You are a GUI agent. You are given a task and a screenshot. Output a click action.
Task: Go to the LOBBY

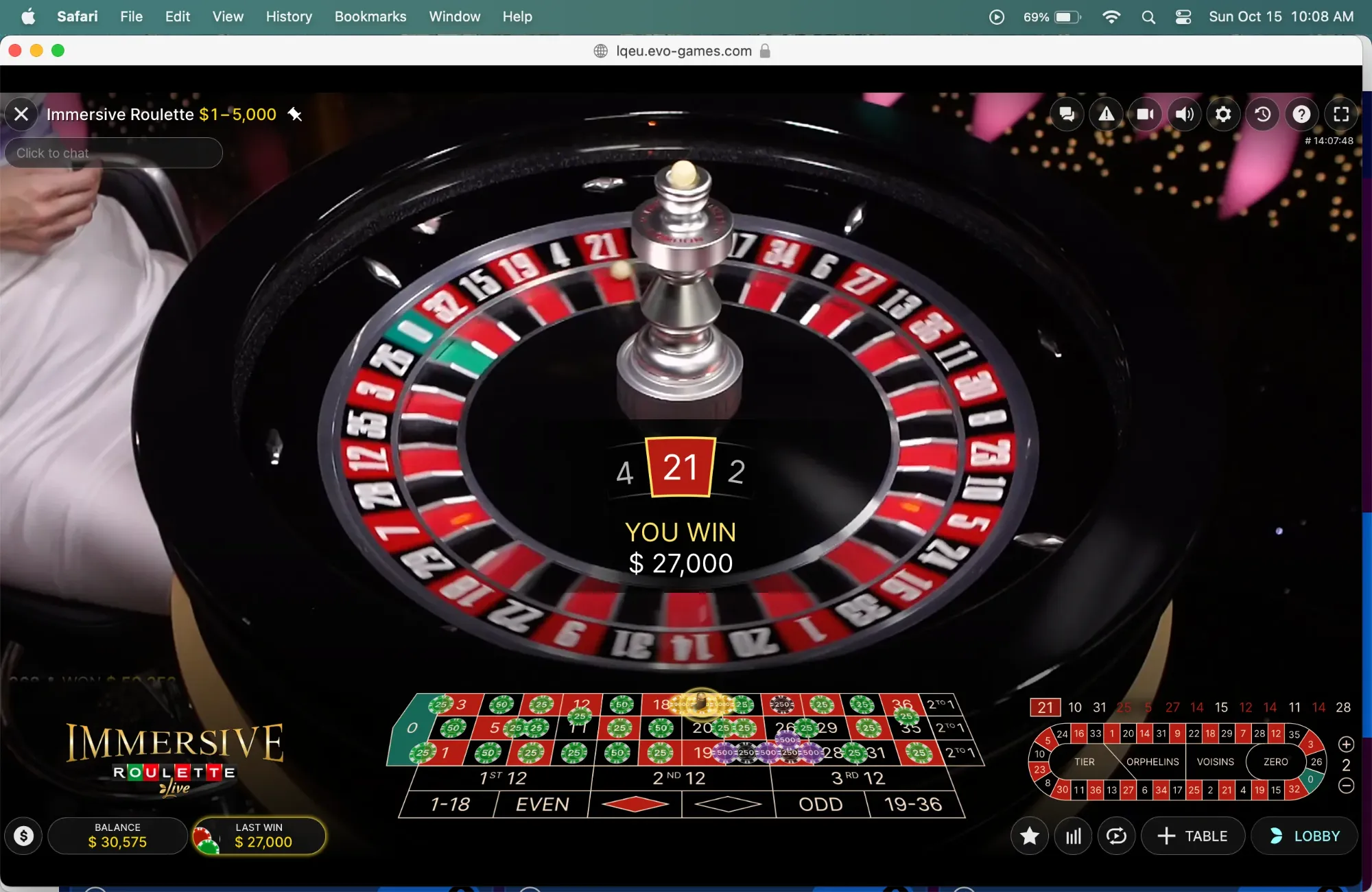click(x=1305, y=836)
